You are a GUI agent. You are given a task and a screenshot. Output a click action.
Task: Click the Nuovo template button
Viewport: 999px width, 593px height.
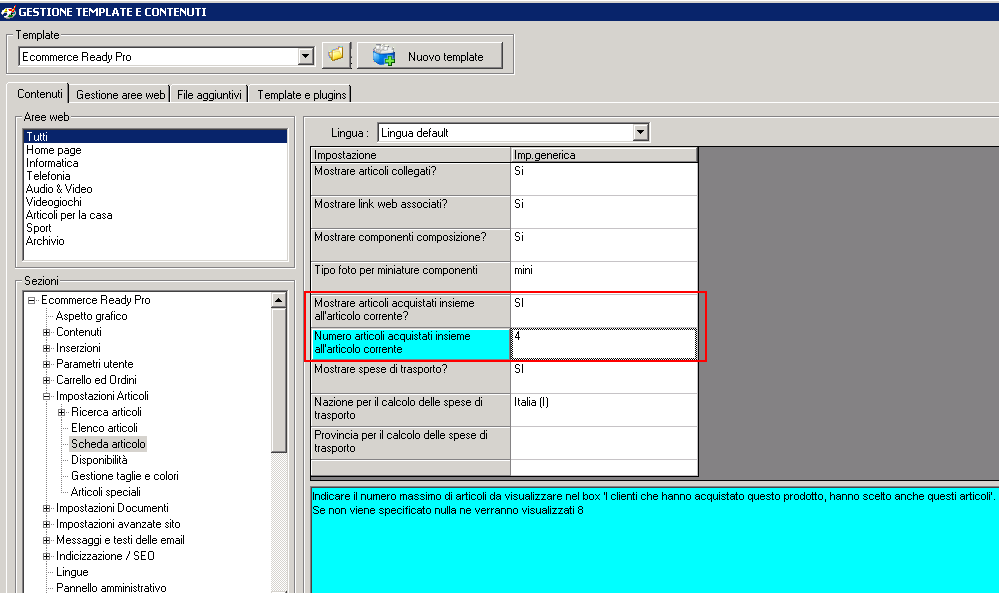(x=430, y=56)
